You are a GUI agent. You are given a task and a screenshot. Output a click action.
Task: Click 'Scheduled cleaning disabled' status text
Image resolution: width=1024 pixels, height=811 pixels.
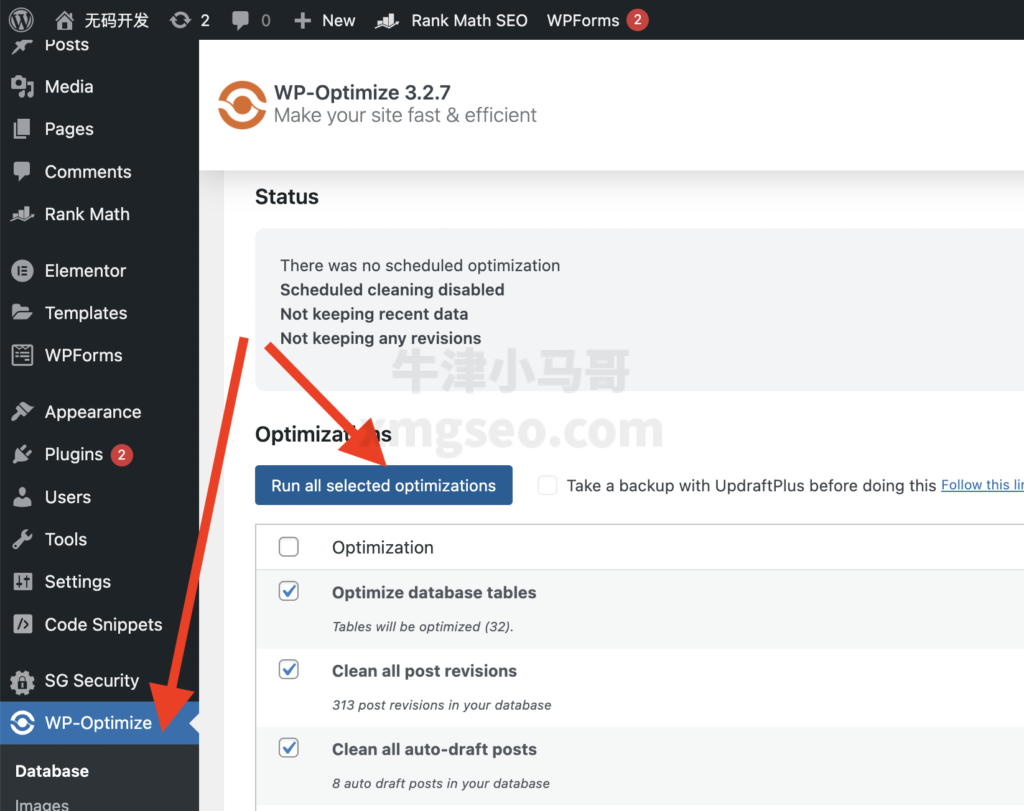(392, 289)
